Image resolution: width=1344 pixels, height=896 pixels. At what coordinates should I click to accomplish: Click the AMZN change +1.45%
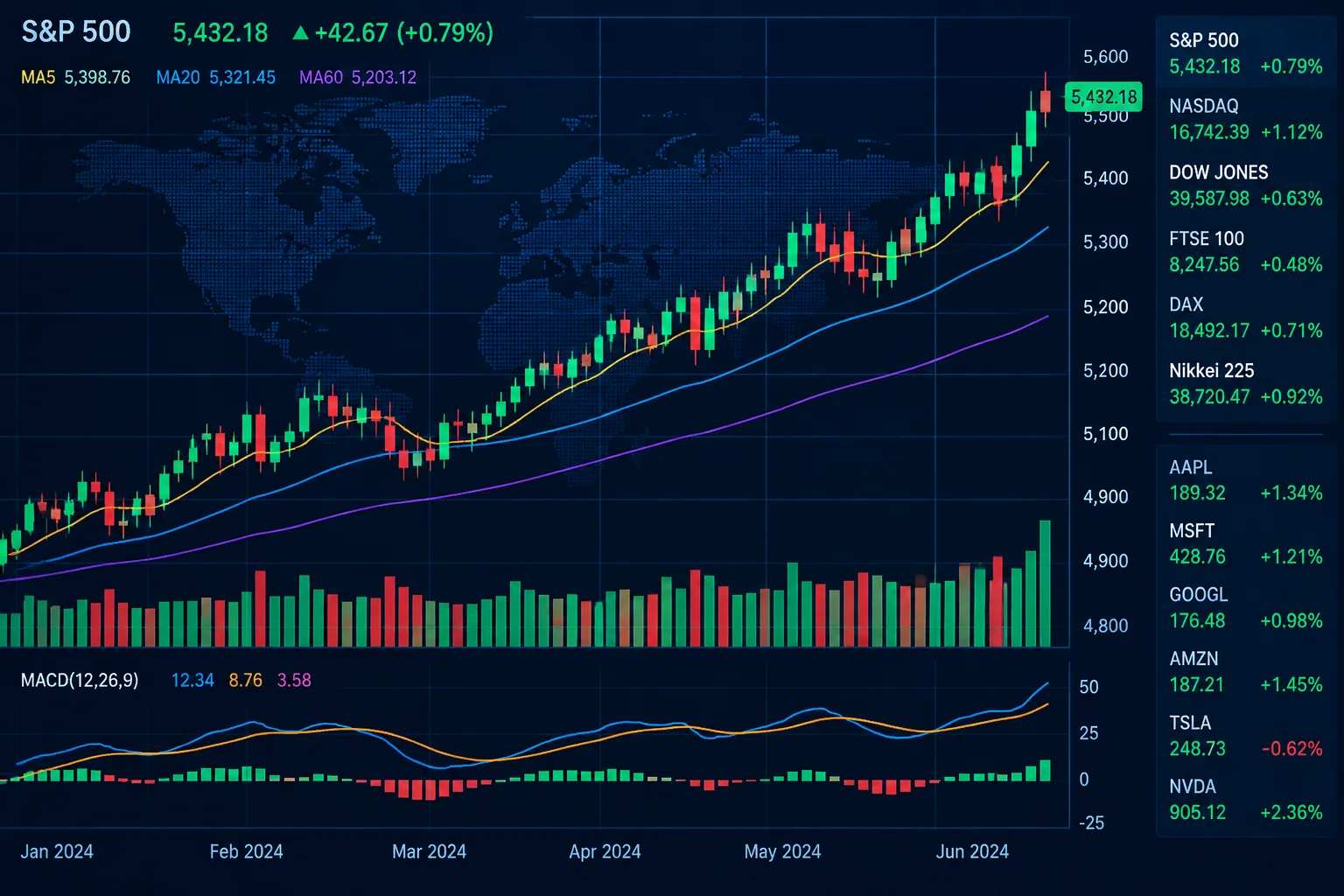[1291, 685]
